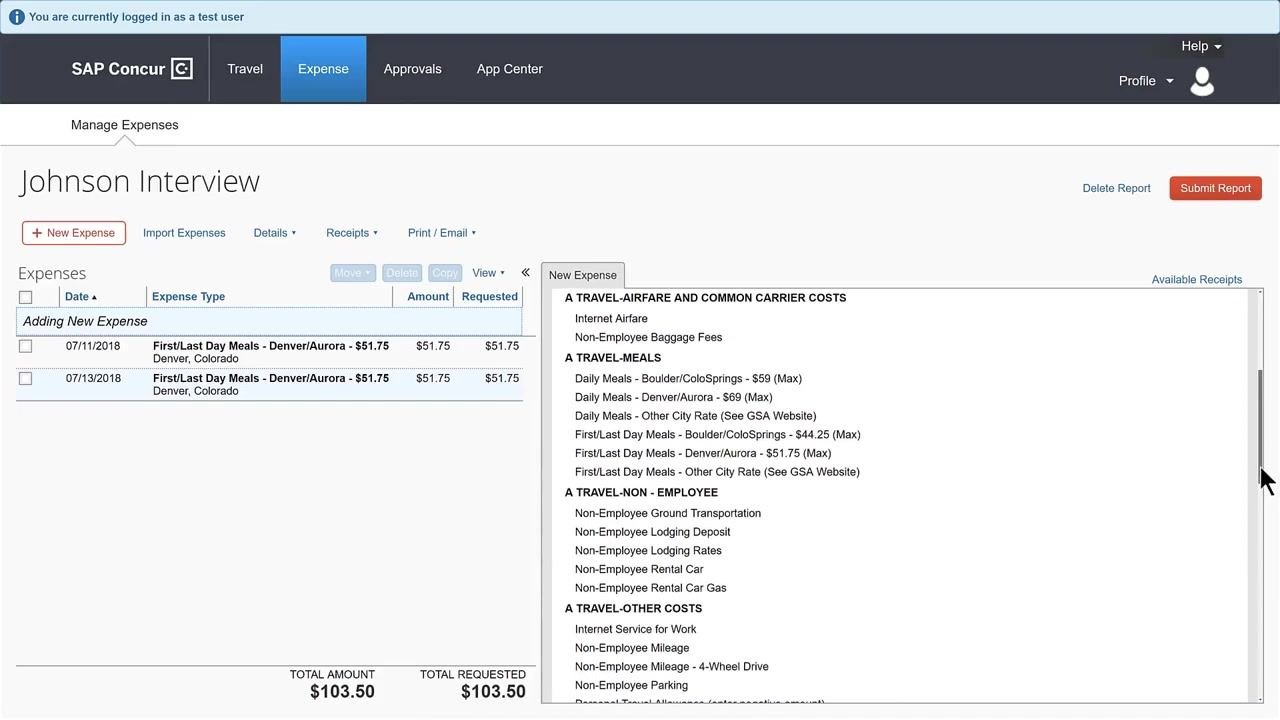Click the info icon in login banner
The height and width of the screenshot is (720, 1280).
16,17
